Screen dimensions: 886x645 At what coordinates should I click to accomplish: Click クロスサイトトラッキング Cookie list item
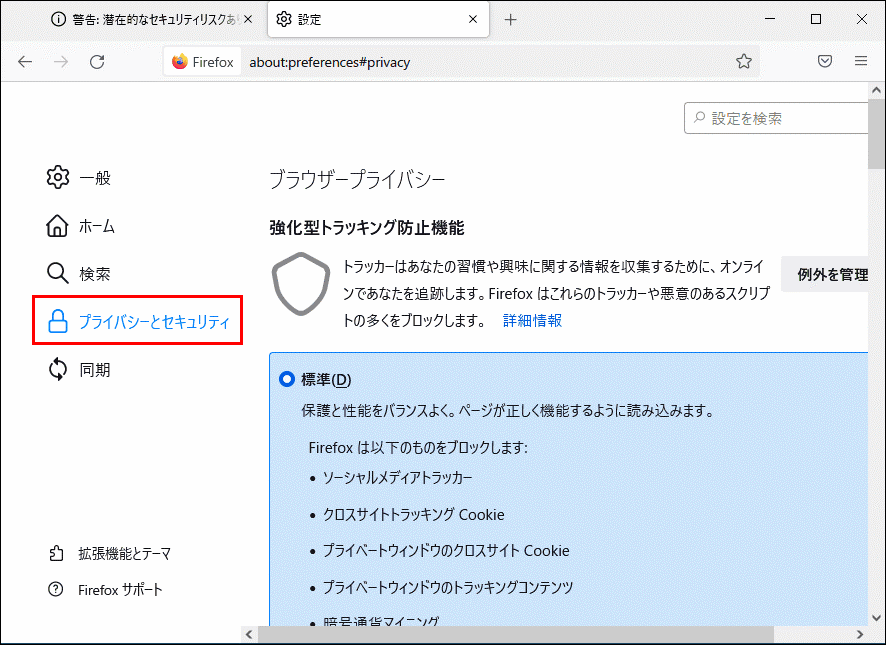tap(414, 514)
